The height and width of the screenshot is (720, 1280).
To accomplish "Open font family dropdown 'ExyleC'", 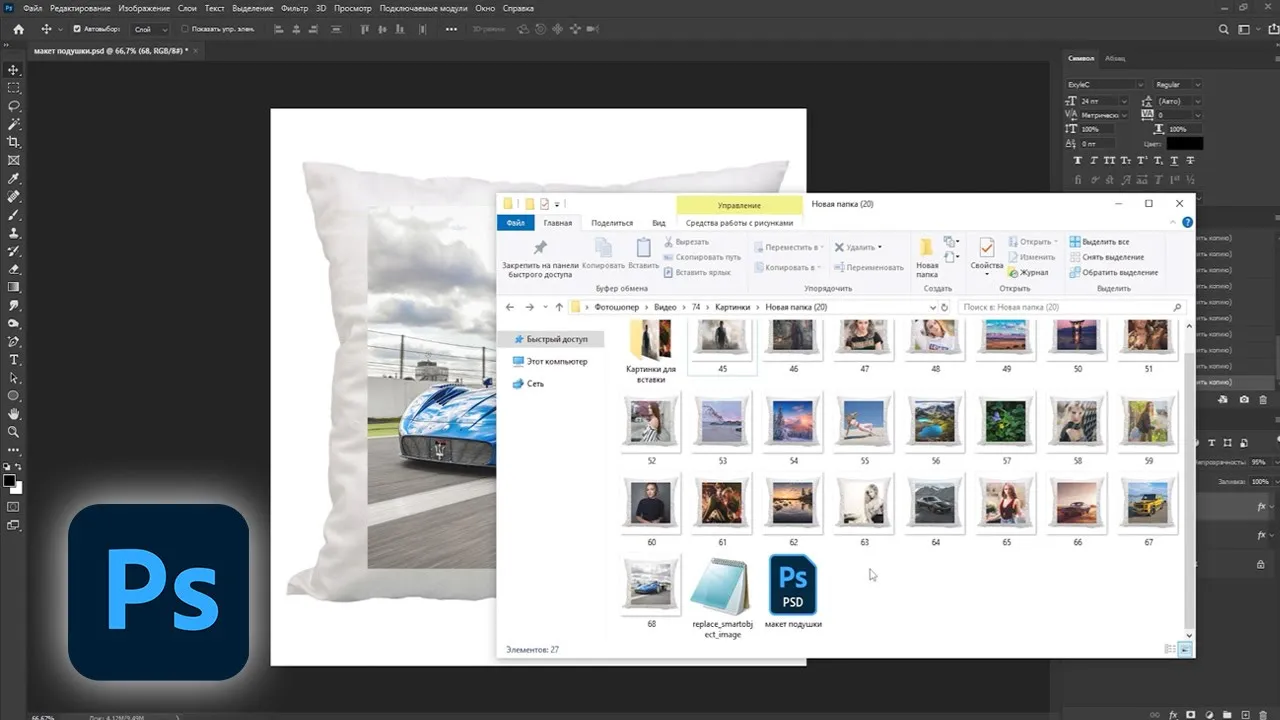I will [x=1105, y=85].
